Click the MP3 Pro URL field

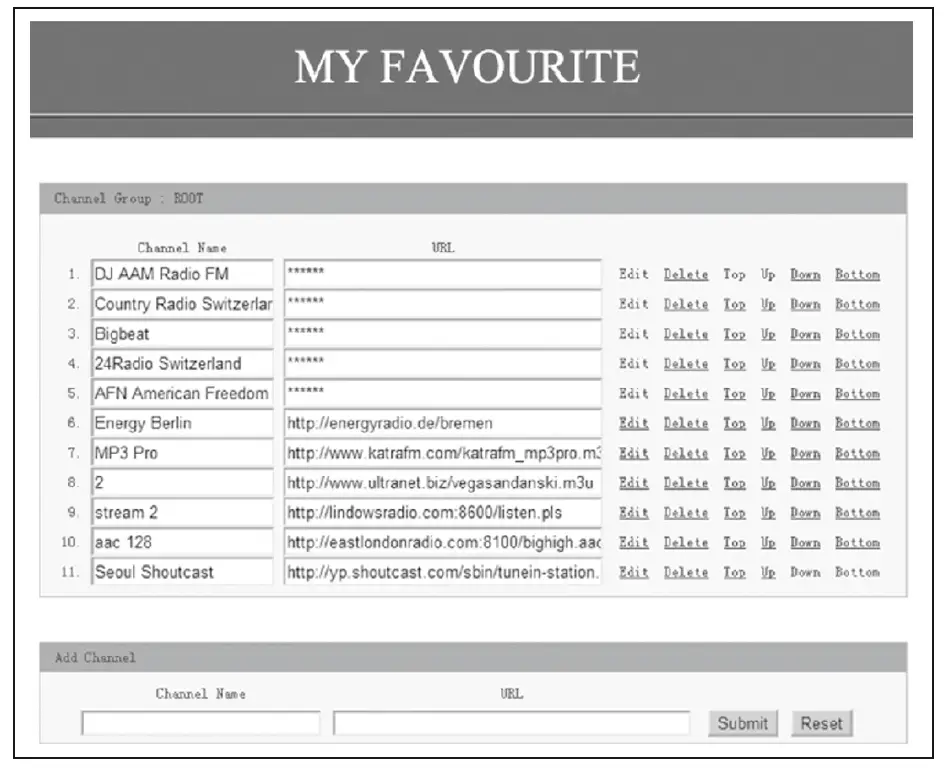click(442, 453)
